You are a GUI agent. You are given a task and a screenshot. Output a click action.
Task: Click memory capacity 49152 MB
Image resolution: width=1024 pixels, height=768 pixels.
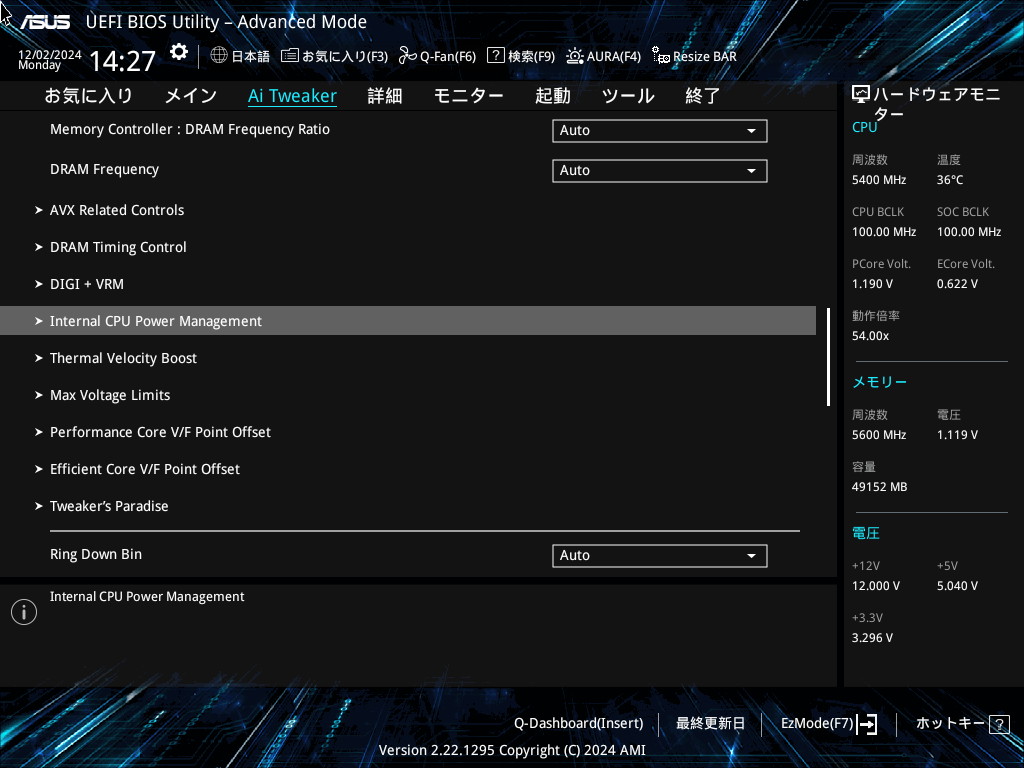coord(879,487)
